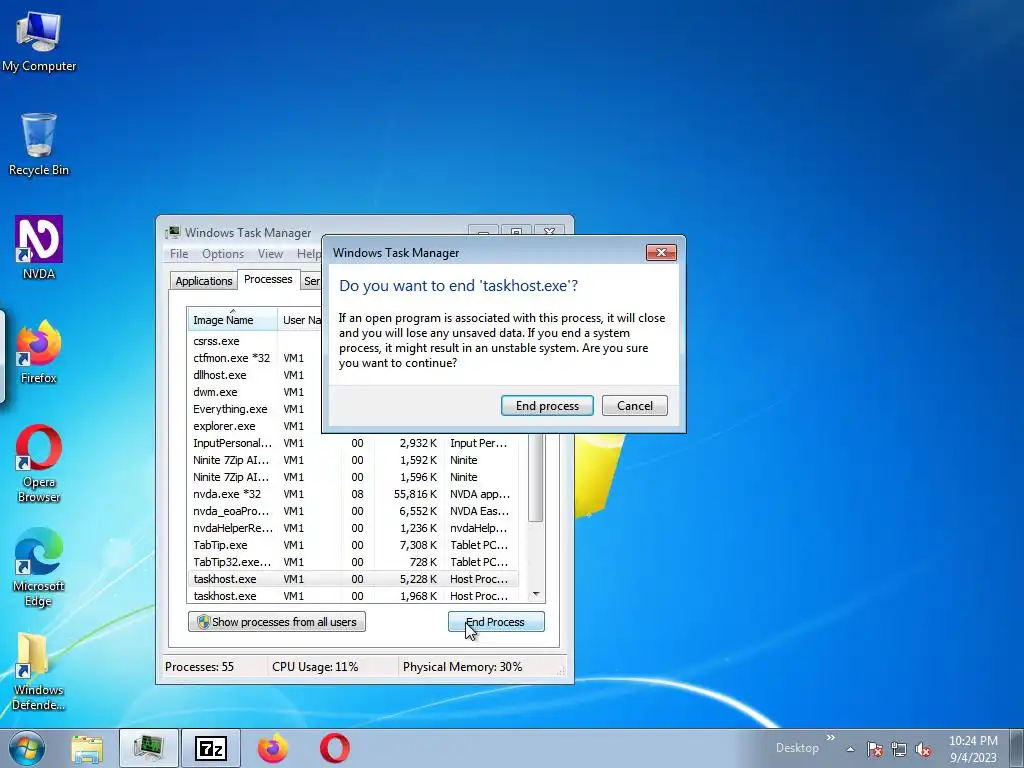Select the Windows Defender folder shortcut

(39, 671)
